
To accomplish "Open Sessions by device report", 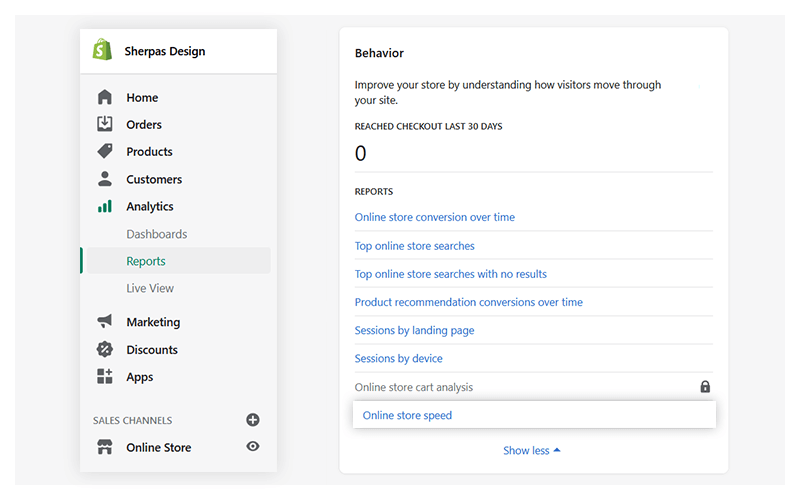I will (398, 358).
